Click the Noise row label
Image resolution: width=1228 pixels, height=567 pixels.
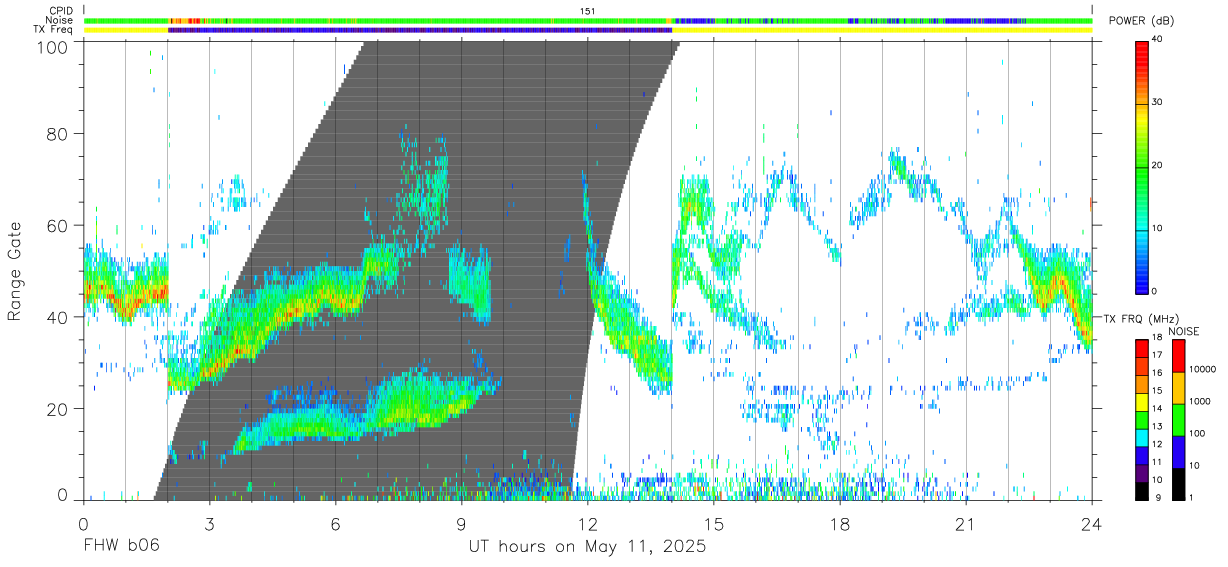tap(60, 20)
